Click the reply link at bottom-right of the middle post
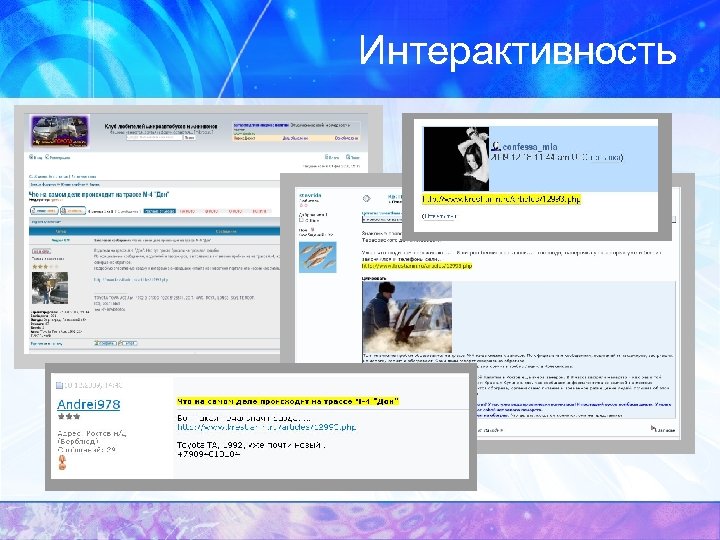This screenshot has width=720, height=540. point(663,429)
